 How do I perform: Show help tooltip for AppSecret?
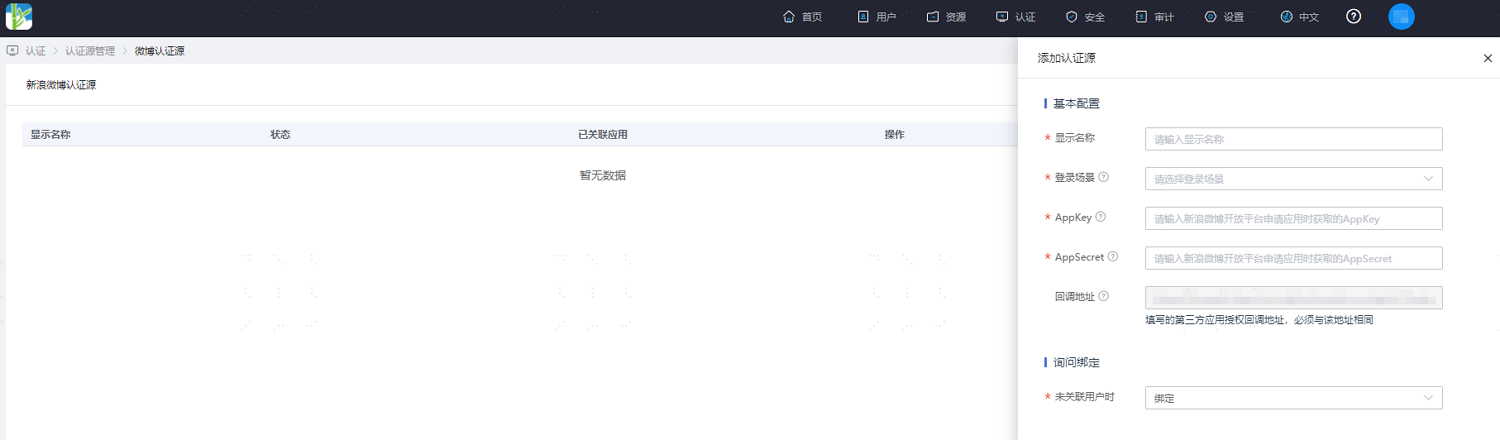pyautogui.click(x=1113, y=257)
